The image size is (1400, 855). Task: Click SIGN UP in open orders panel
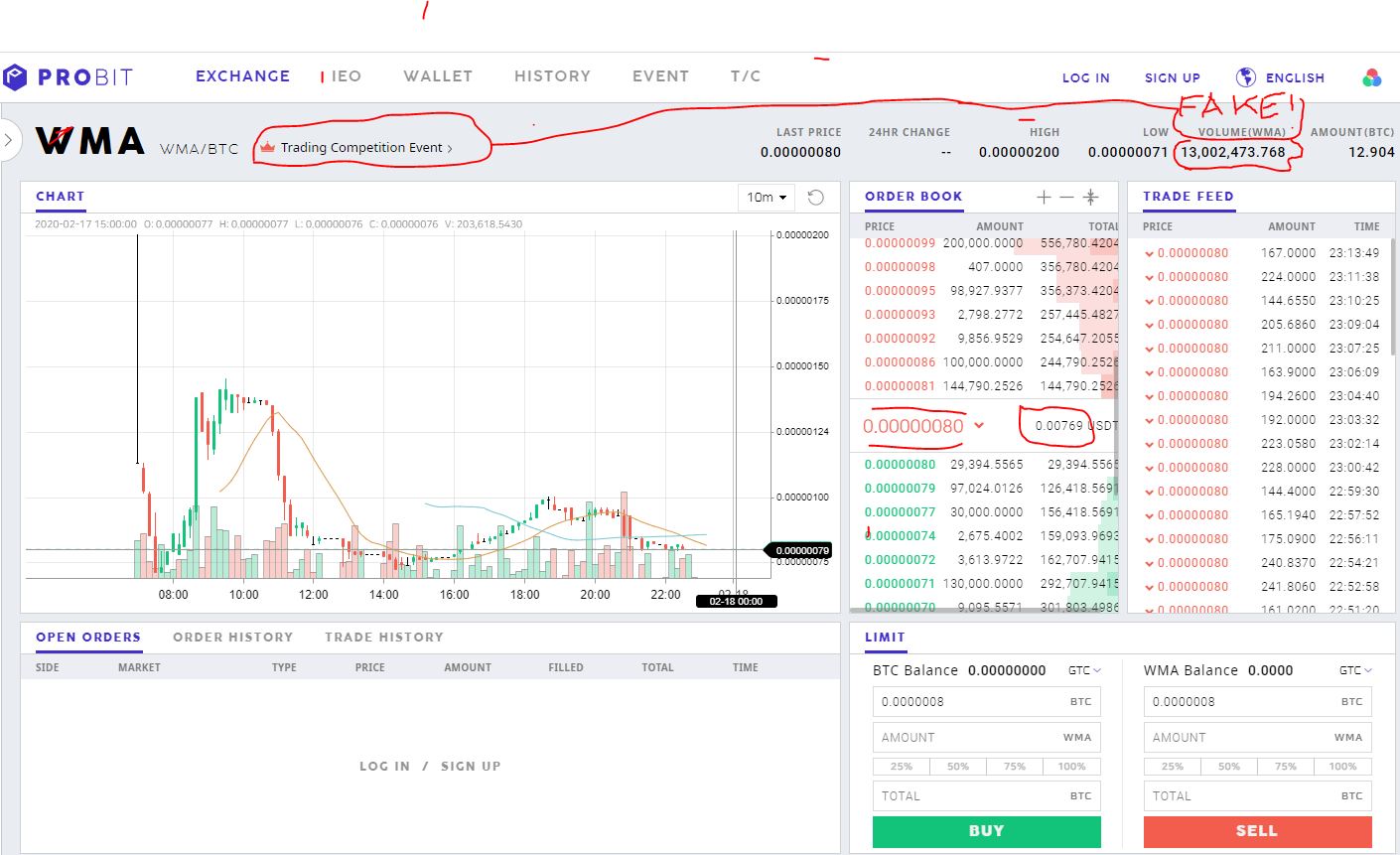coord(471,767)
